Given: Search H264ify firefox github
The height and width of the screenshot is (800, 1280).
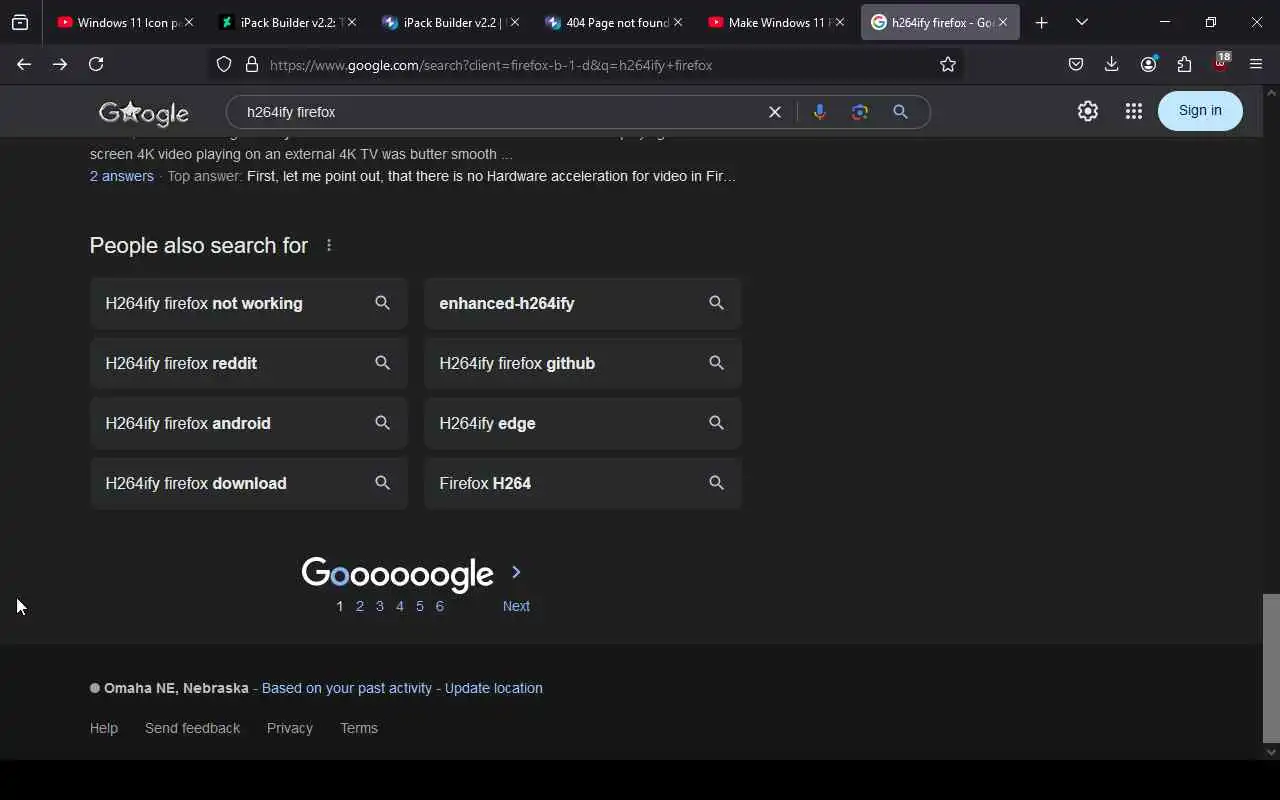Looking at the screenshot, I should pos(583,363).
